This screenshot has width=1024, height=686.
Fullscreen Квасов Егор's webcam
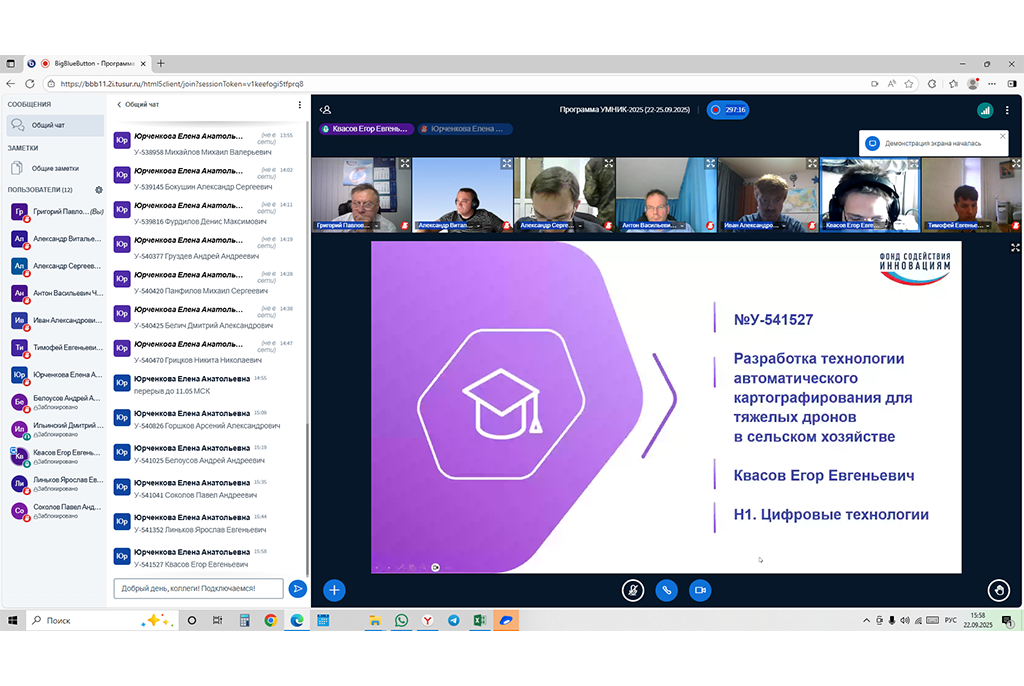coord(914,163)
